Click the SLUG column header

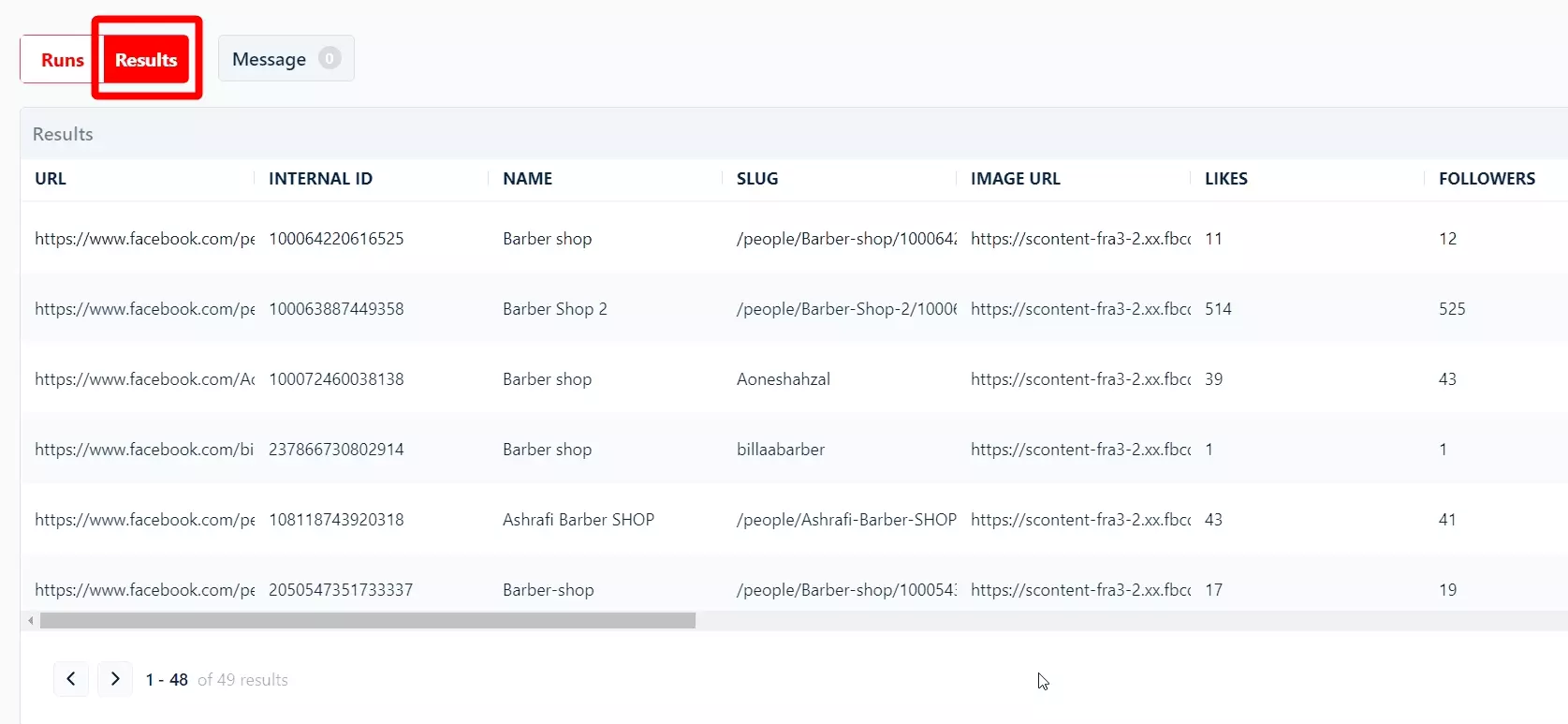click(756, 179)
